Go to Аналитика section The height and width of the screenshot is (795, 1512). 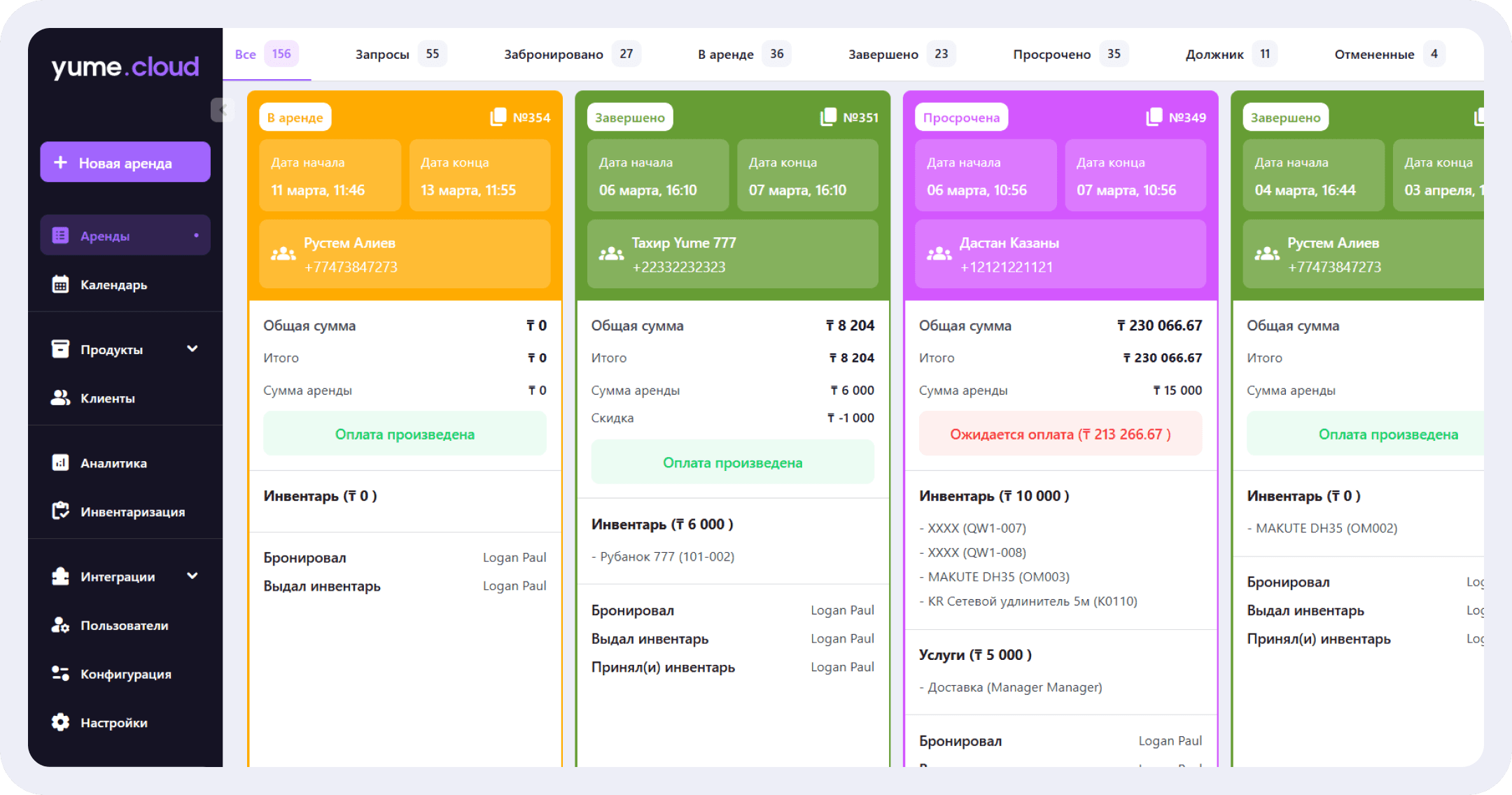pyautogui.click(x=125, y=463)
